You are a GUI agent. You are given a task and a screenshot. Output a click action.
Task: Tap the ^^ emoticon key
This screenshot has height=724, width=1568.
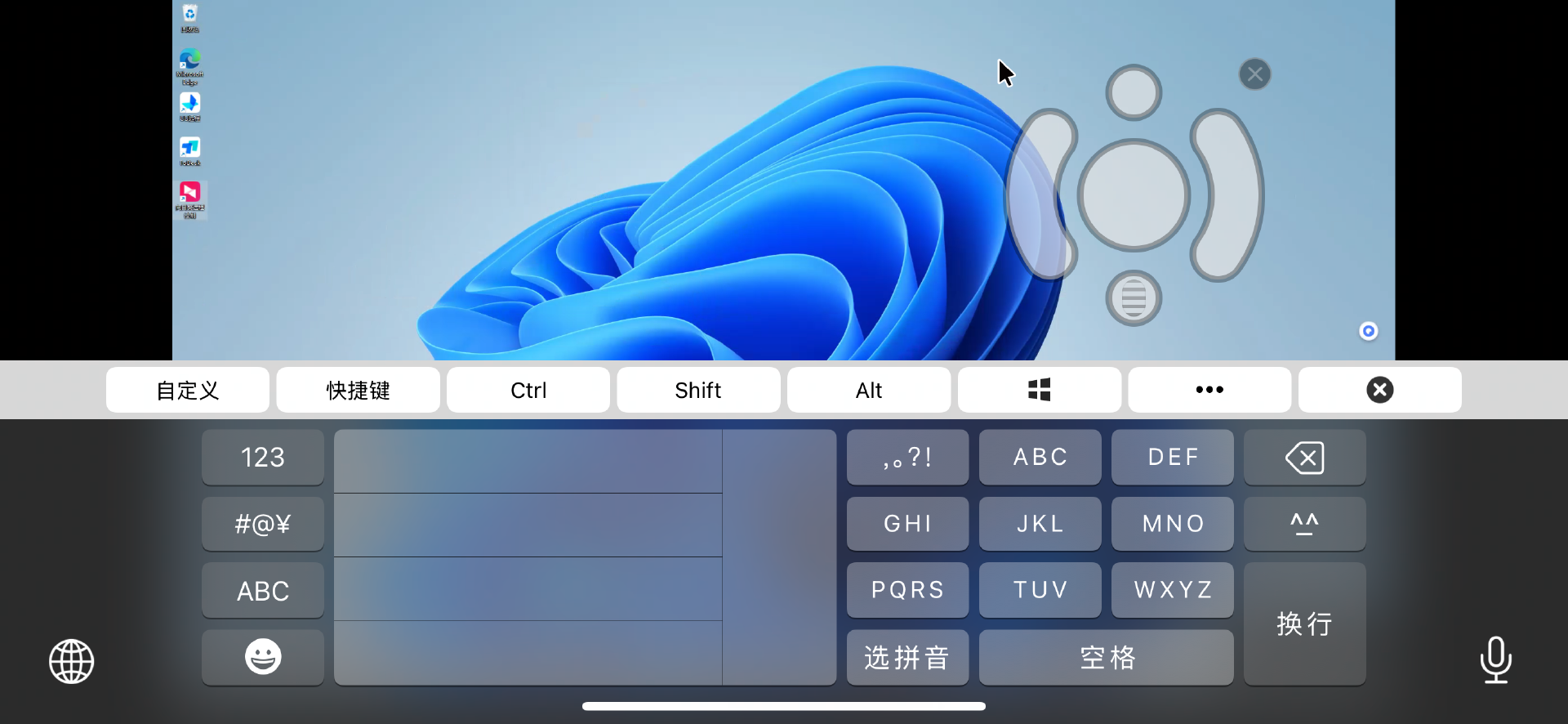click(1305, 524)
